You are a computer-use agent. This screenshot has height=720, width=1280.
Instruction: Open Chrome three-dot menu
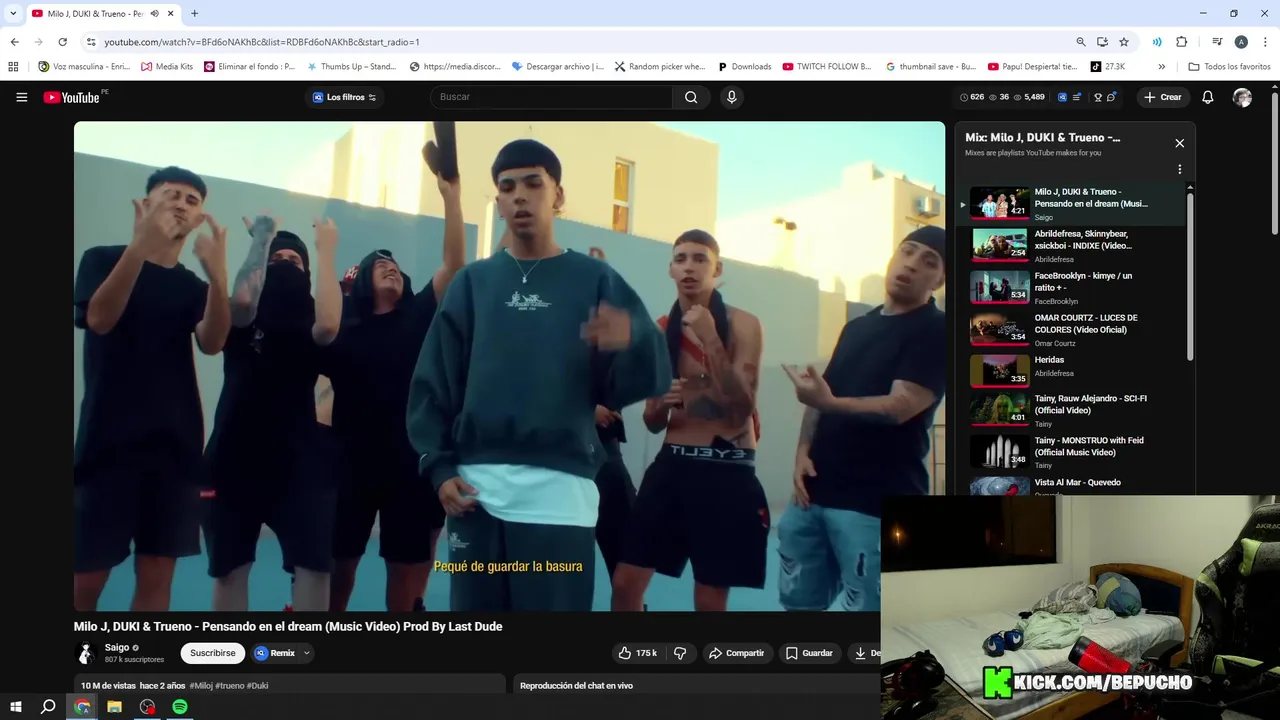pos(1264,42)
